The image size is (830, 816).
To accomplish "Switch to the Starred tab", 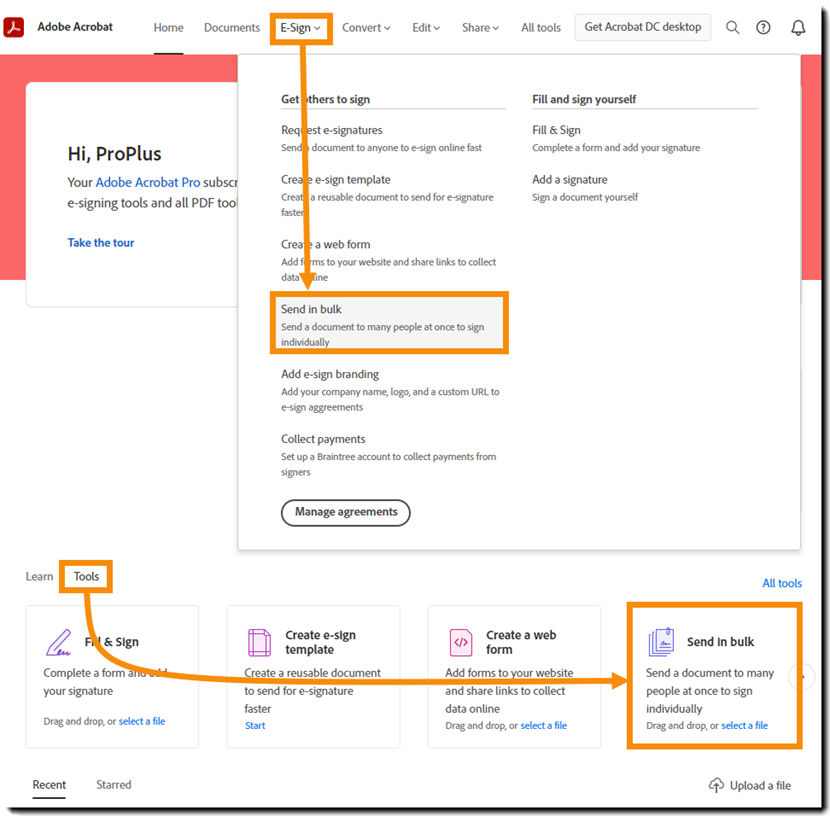I will coord(113,785).
